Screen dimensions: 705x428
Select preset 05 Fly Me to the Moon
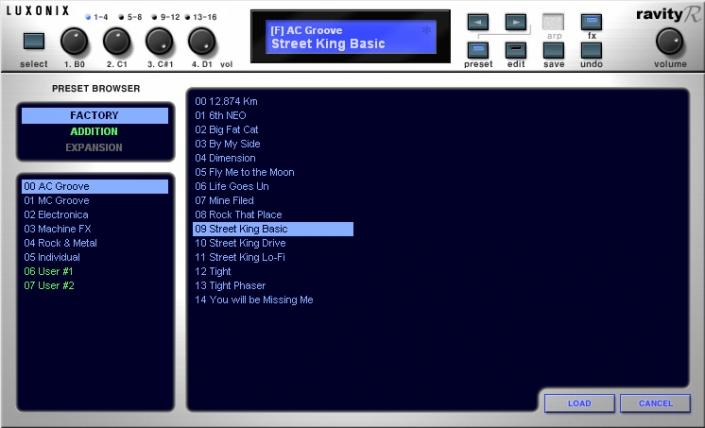point(244,172)
